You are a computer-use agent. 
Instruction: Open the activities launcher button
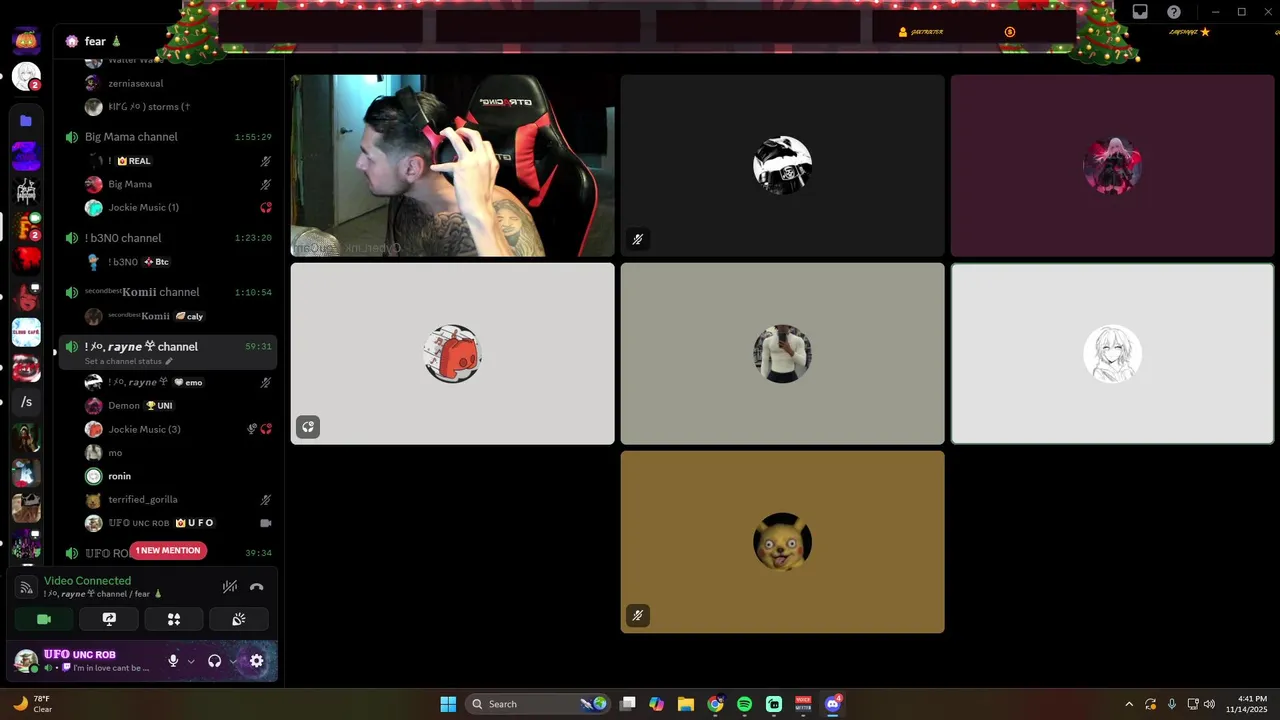[x=174, y=619]
